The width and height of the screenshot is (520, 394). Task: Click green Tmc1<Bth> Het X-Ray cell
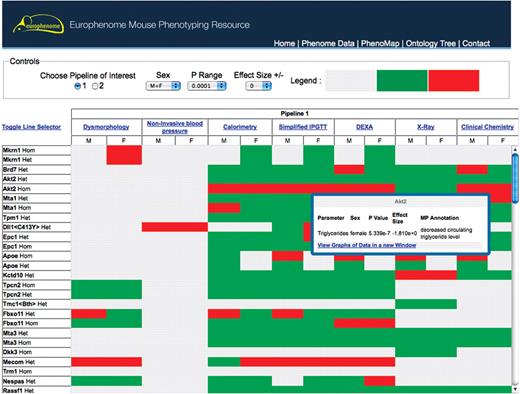[x=426, y=304]
